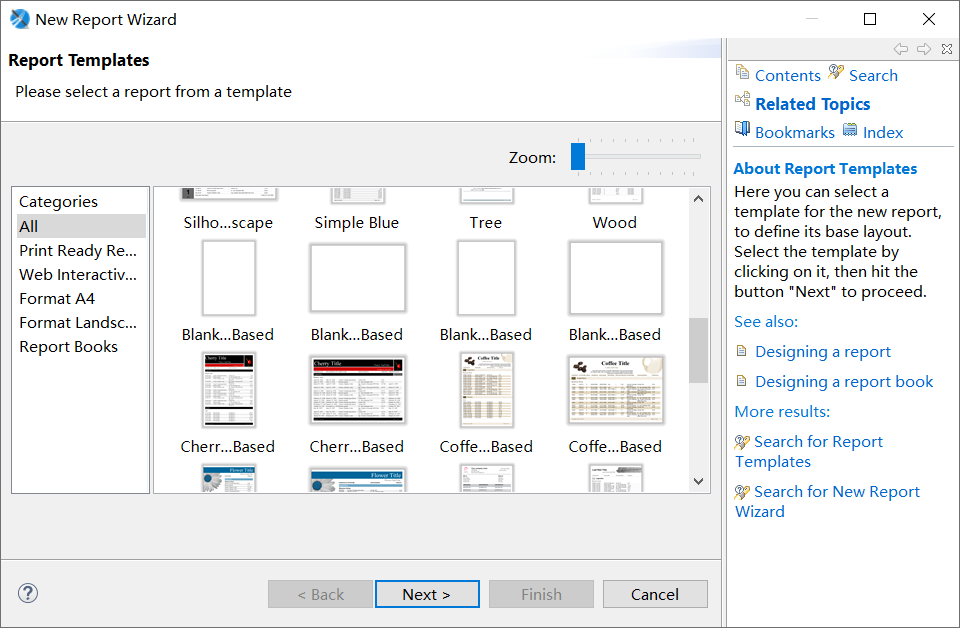The width and height of the screenshot is (960, 628).
Task: Click the Index icon in help
Action: tap(850, 130)
